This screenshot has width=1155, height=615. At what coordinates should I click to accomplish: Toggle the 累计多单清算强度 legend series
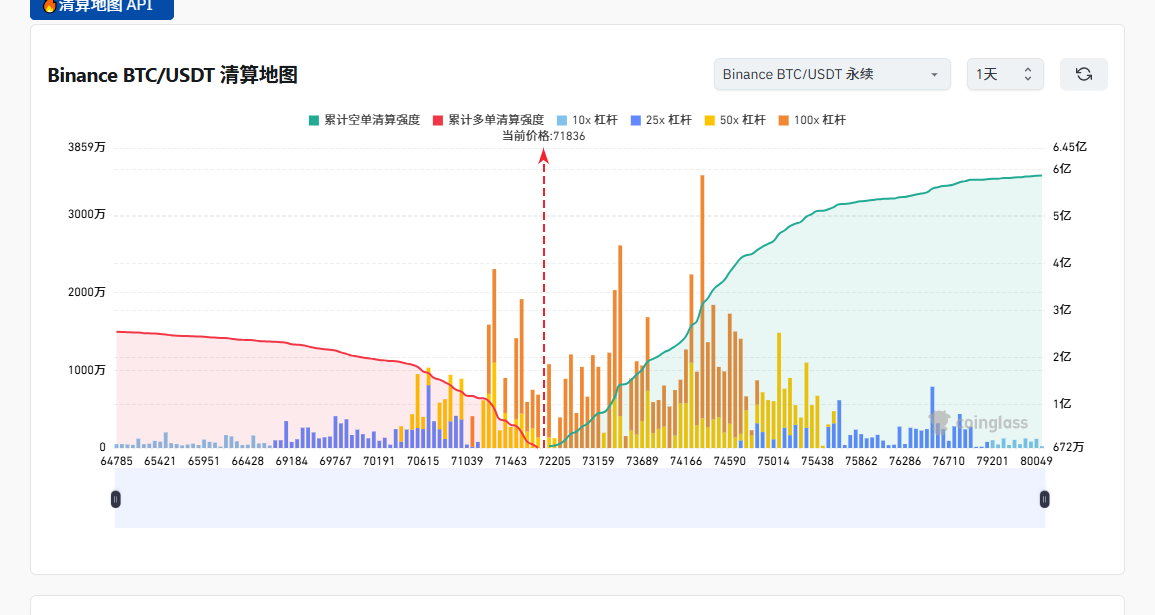pyautogui.click(x=488, y=120)
